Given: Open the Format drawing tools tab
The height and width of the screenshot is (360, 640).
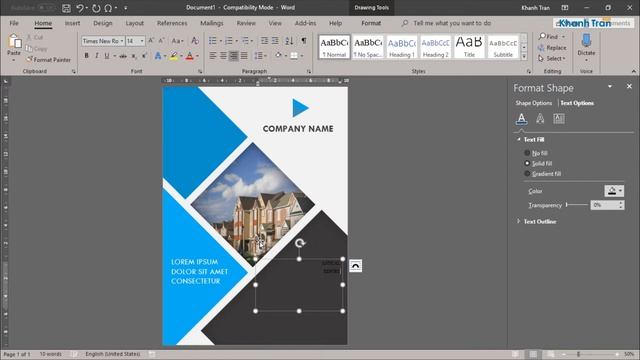Looking at the screenshot, I should [371, 23].
